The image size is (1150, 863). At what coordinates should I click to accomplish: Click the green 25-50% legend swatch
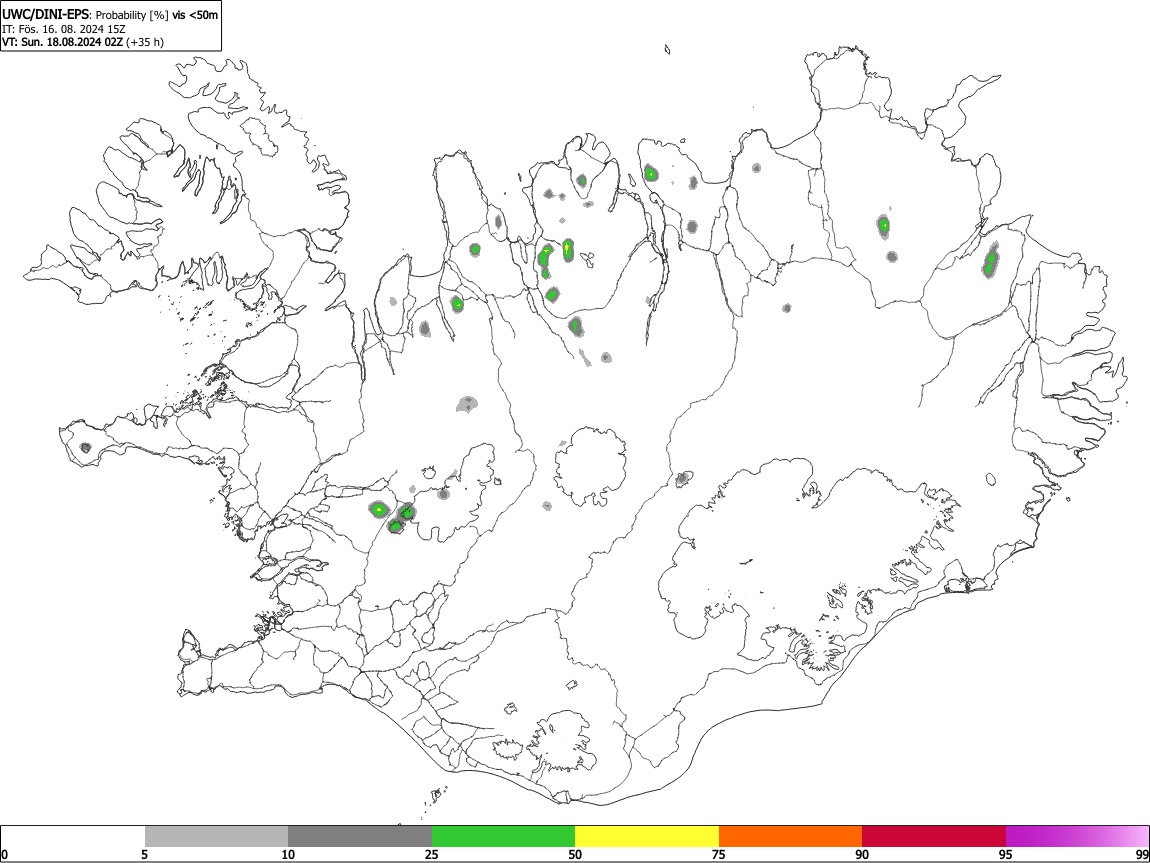pos(503,837)
